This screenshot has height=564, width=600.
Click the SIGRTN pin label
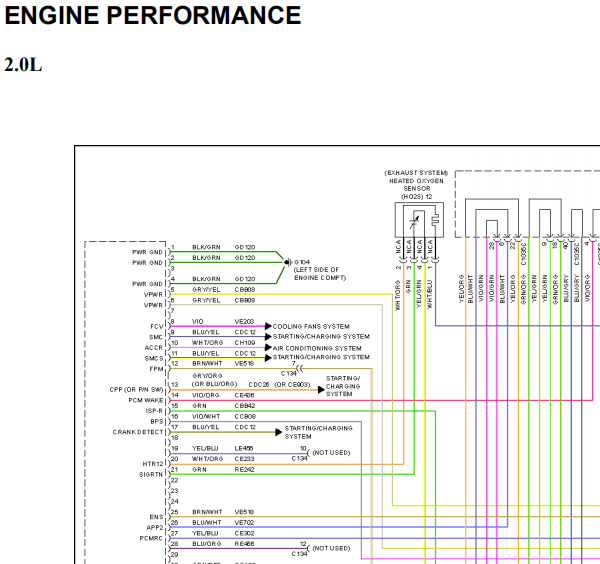(151, 474)
